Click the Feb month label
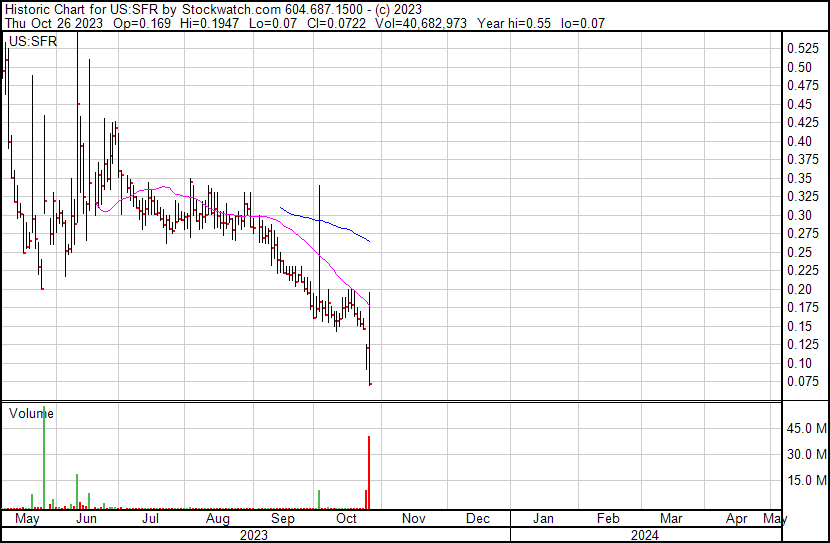 (x=608, y=519)
